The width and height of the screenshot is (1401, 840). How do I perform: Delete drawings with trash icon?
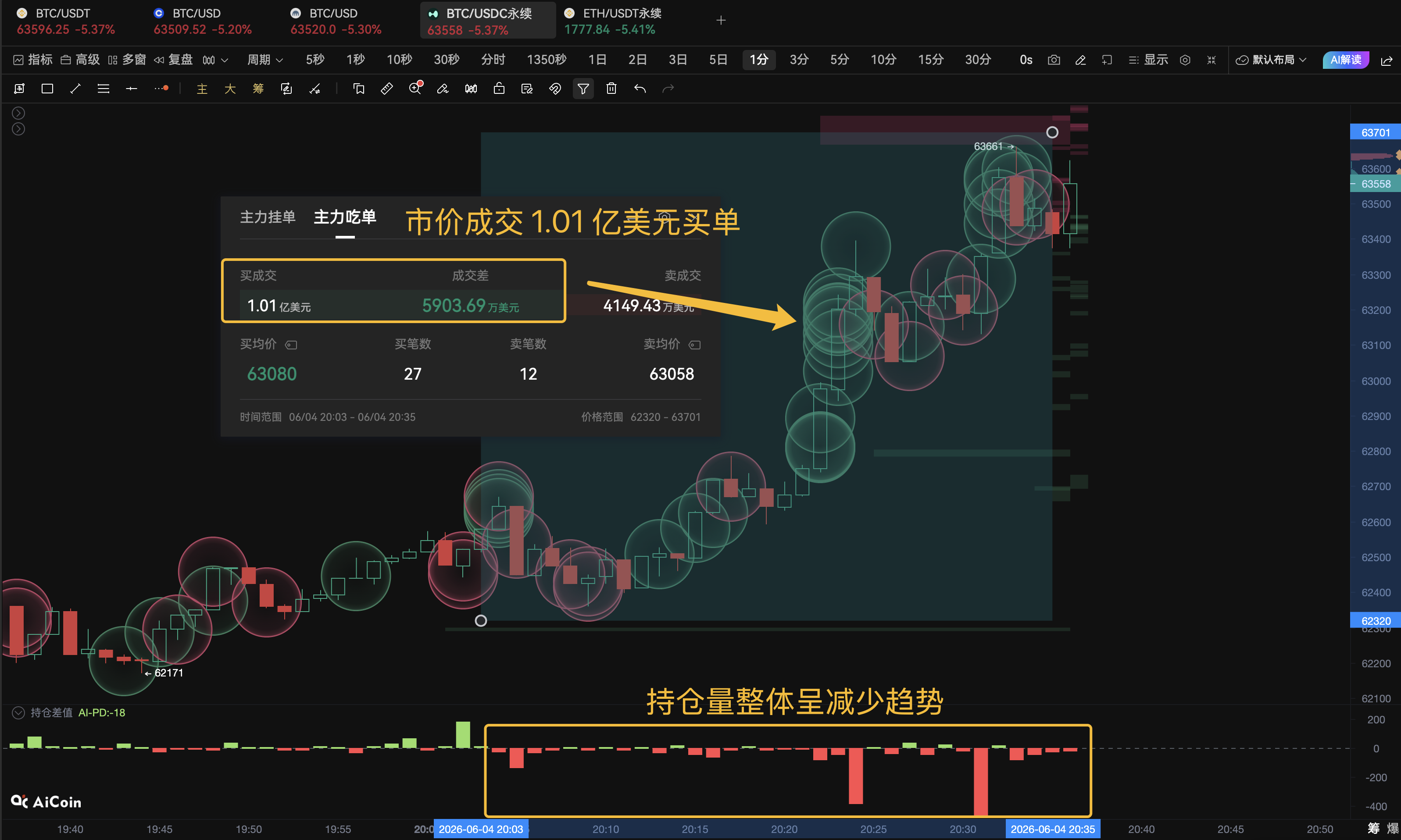coord(611,89)
